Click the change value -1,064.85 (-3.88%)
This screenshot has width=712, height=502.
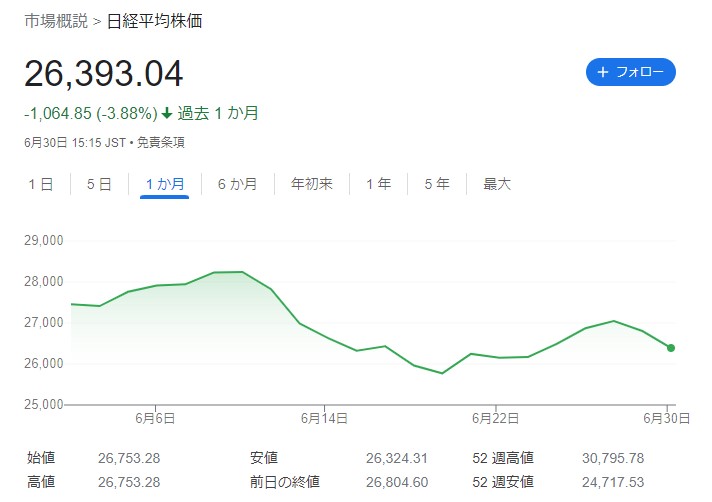point(91,113)
